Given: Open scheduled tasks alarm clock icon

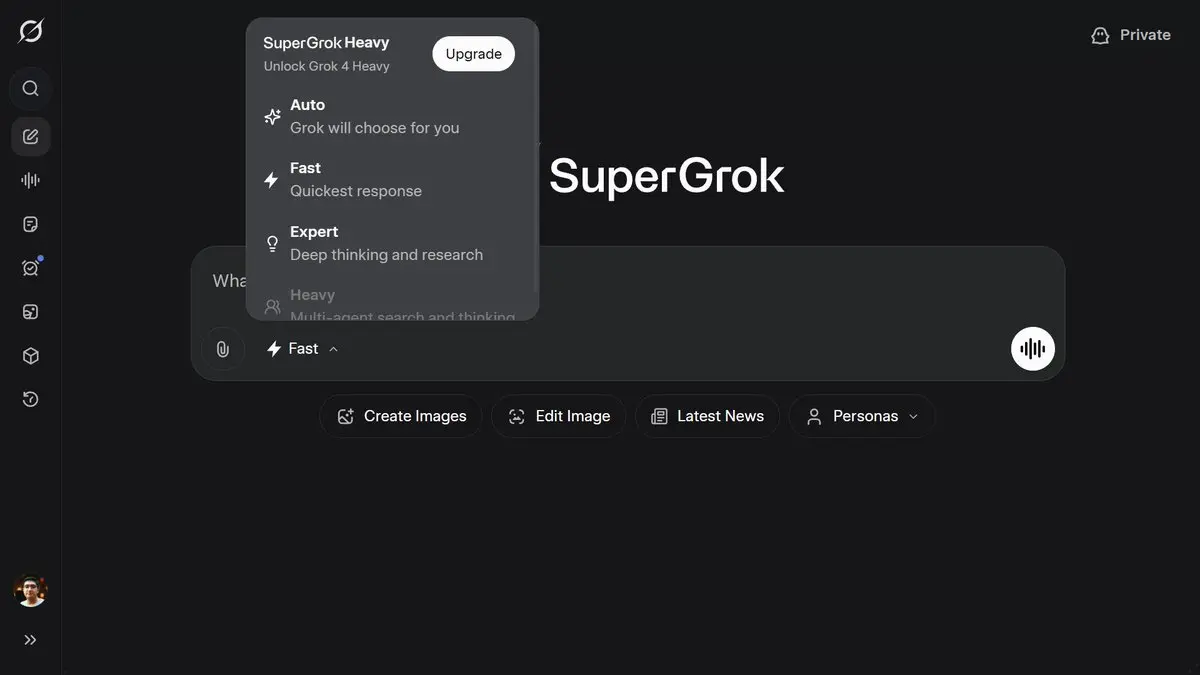Looking at the screenshot, I should [x=31, y=268].
